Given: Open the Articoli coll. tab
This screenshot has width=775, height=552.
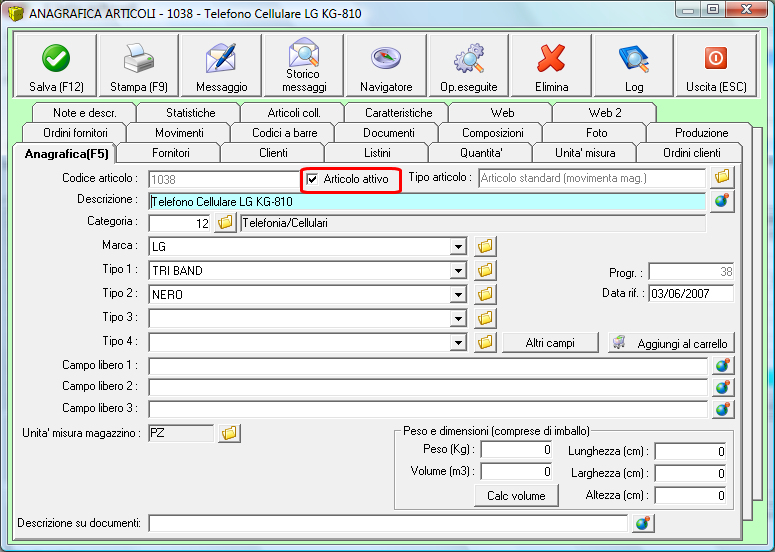Looking at the screenshot, I should [294, 112].
